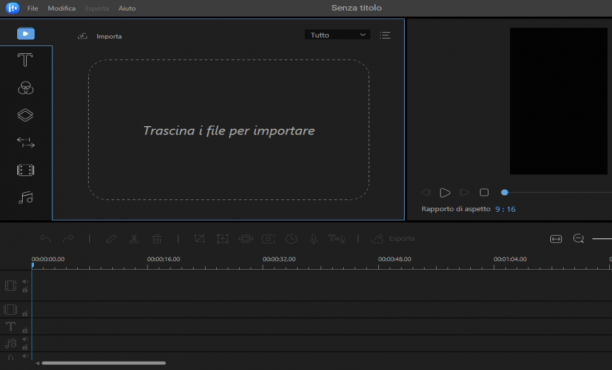The width and height of the screenshot is (612, 370).
Task: Toggle media list view icon
Action: tap(385, 36)
